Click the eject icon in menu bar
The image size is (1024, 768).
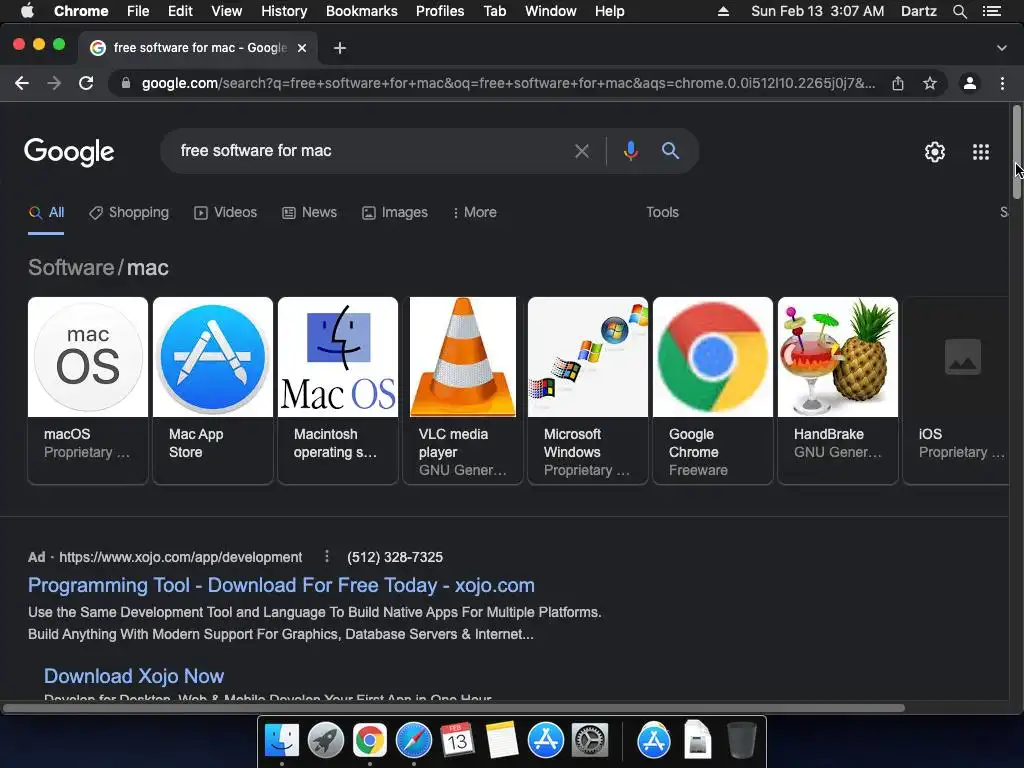[724, 11]
